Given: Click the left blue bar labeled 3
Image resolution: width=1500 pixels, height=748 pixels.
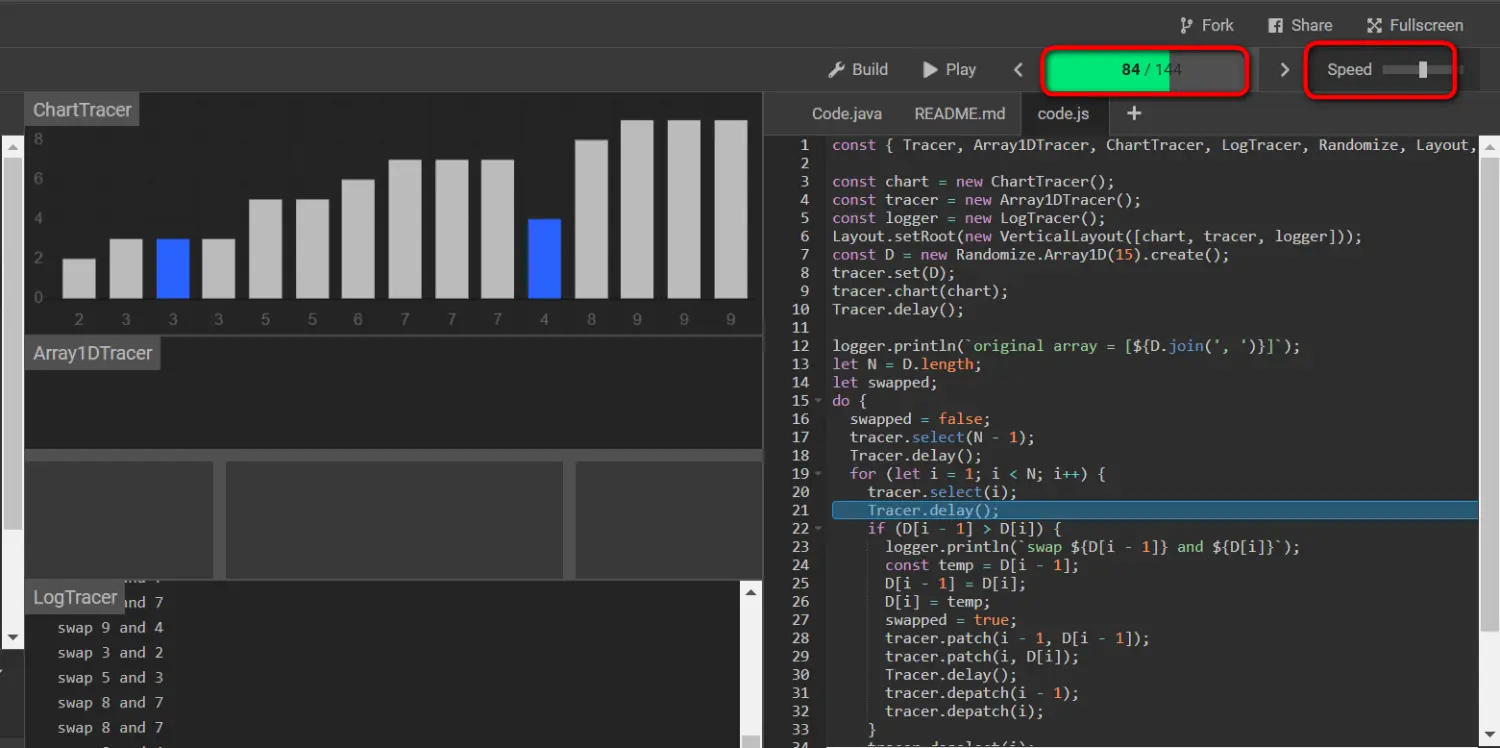Looking at the screenshot, I should tap(173, 268).
